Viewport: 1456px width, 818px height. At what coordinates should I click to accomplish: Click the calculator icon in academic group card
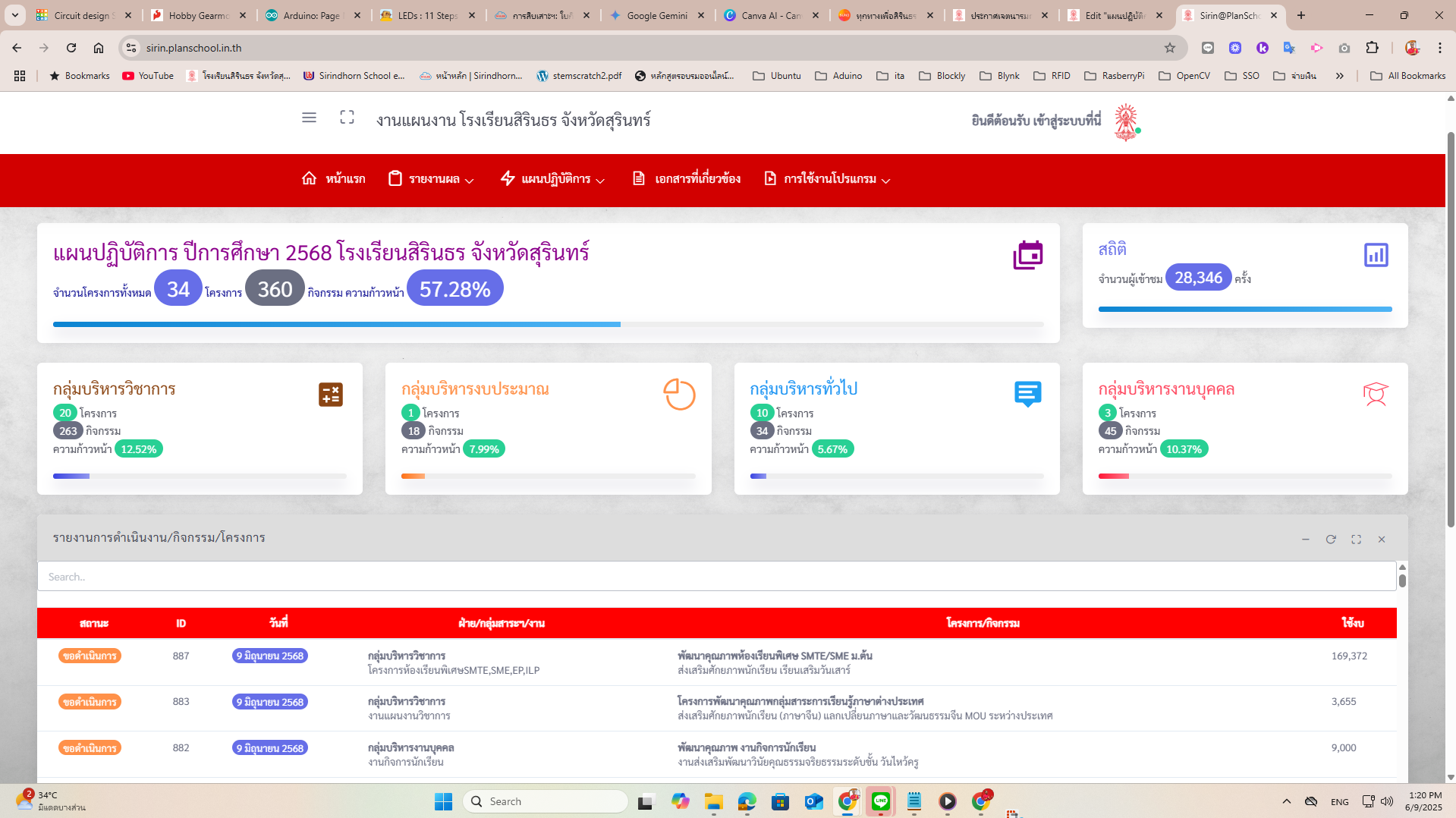[x=331, y=395]
